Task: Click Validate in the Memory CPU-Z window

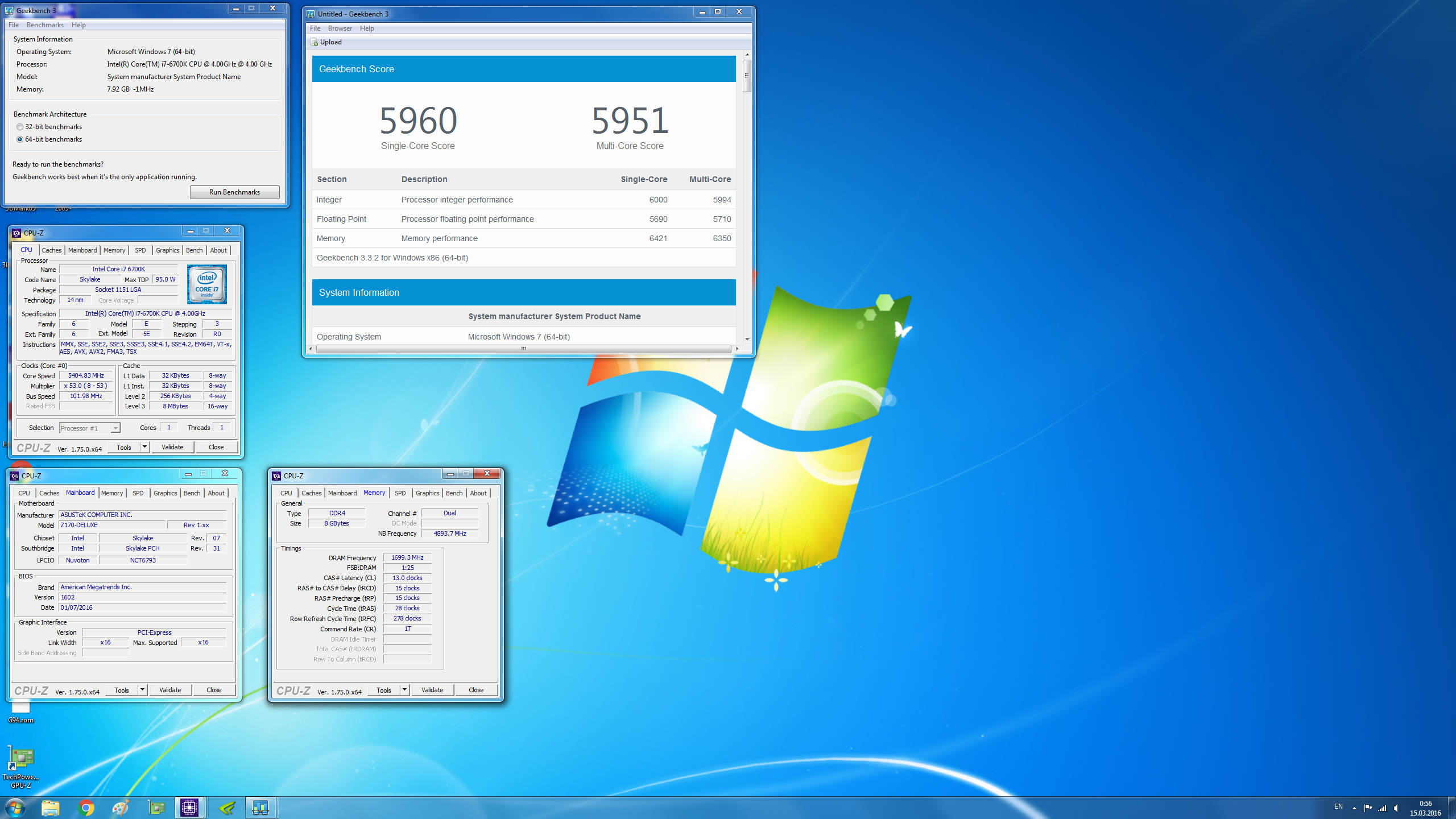Action: 432,690
